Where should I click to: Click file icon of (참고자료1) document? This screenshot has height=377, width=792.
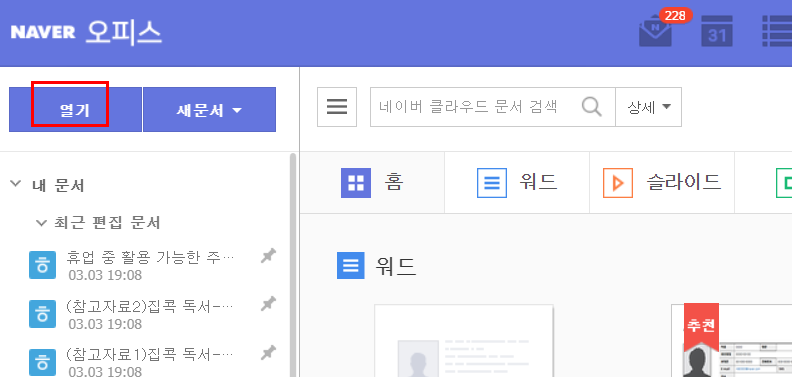[42, 362]
